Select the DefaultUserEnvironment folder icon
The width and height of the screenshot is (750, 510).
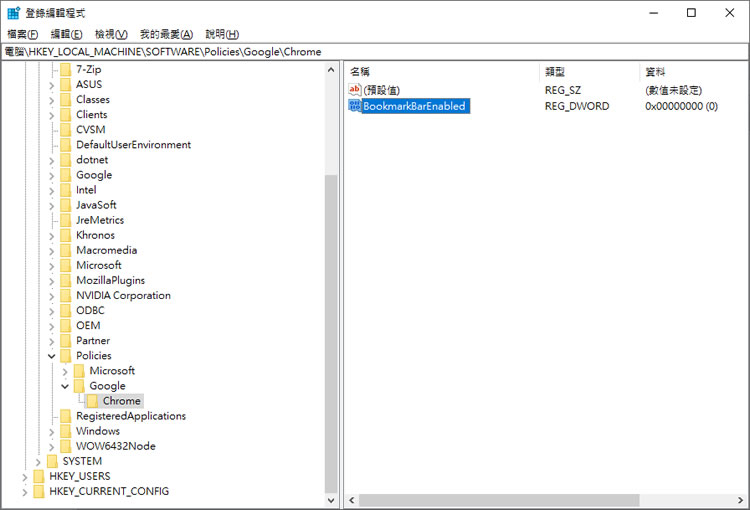tap(66, 145)
